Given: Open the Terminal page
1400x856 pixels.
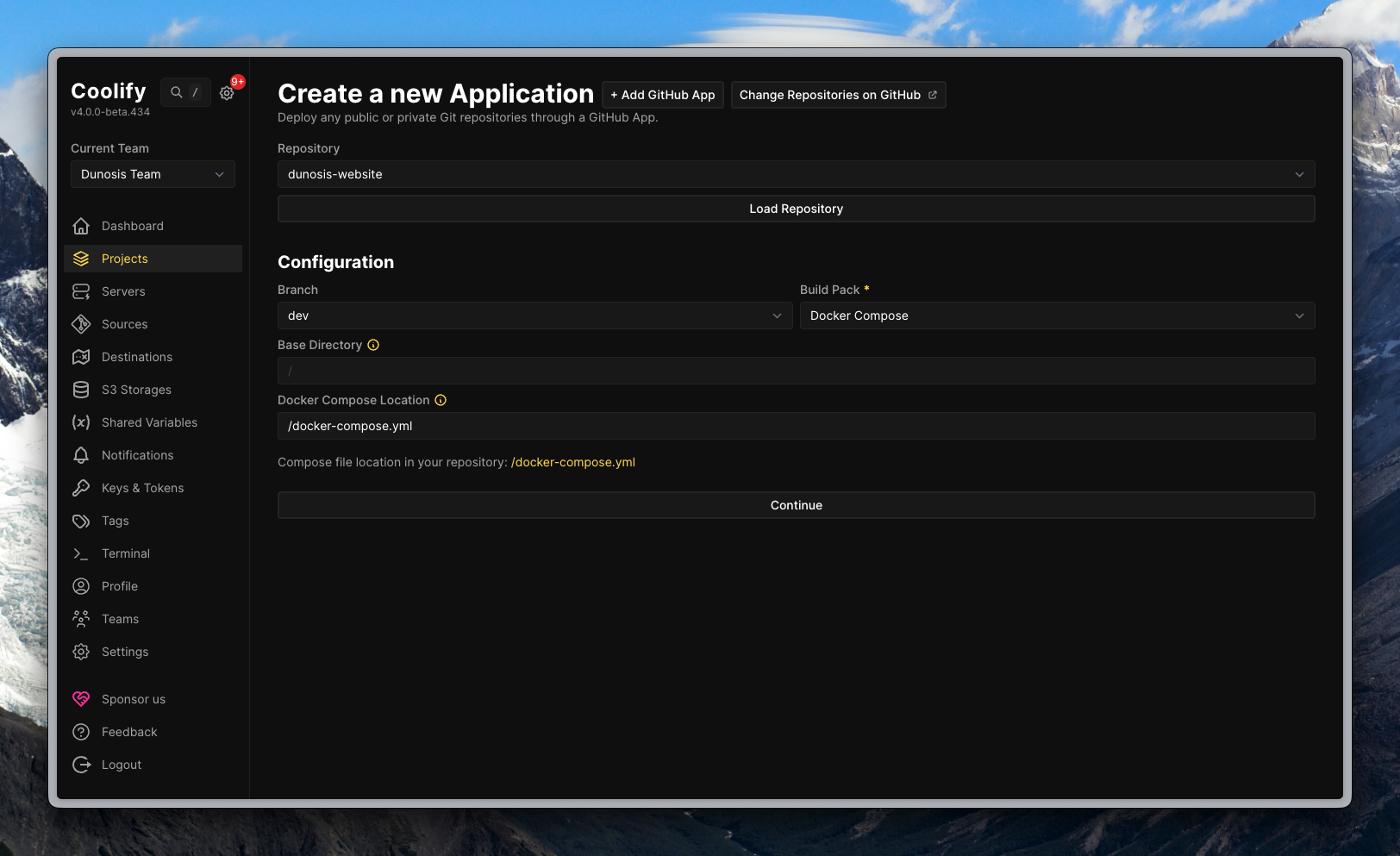Looking at the screenshot, I should tap(125, 553).
